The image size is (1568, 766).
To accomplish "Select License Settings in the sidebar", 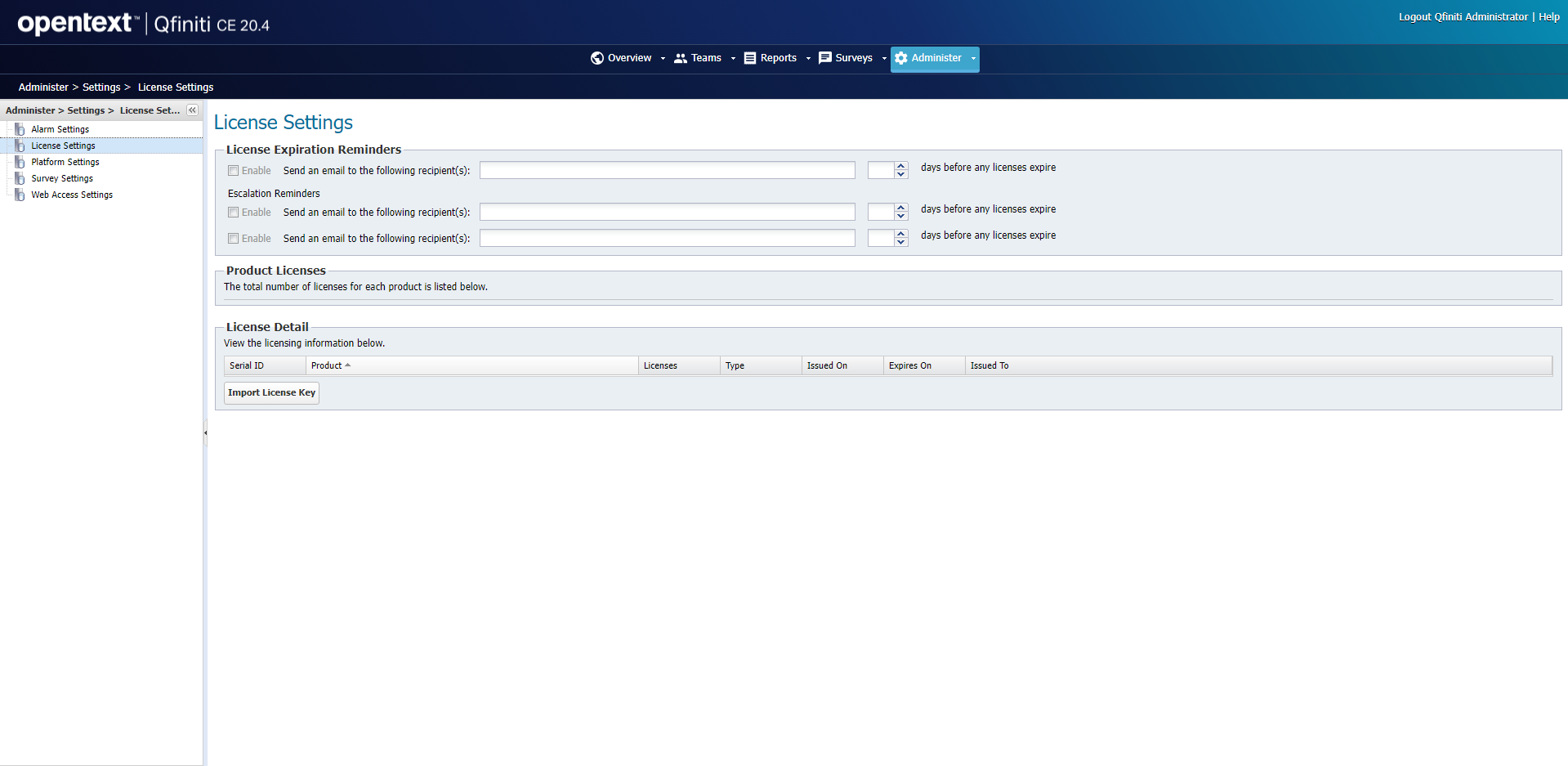I will coord(63,145).
